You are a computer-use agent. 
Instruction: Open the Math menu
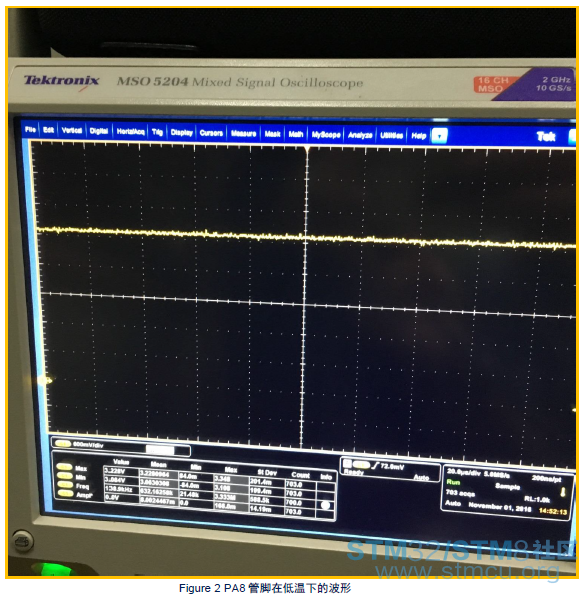point(296,134)
